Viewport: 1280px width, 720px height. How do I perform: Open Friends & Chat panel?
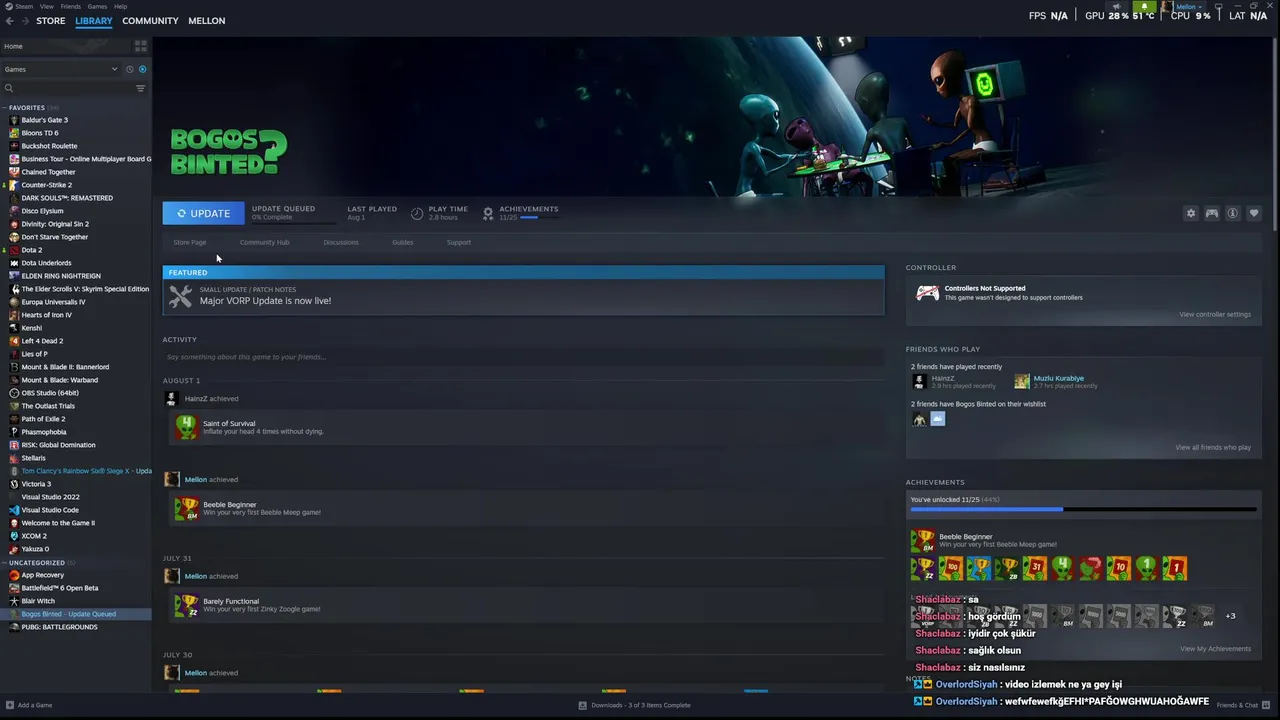tap(1241, 705)
